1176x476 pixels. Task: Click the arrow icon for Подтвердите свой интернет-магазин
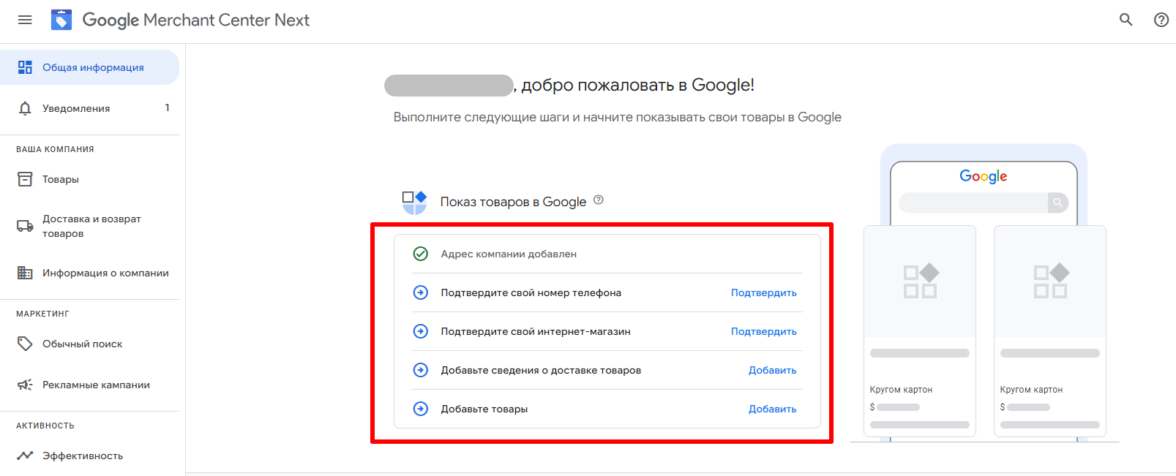tap(421, 331)
